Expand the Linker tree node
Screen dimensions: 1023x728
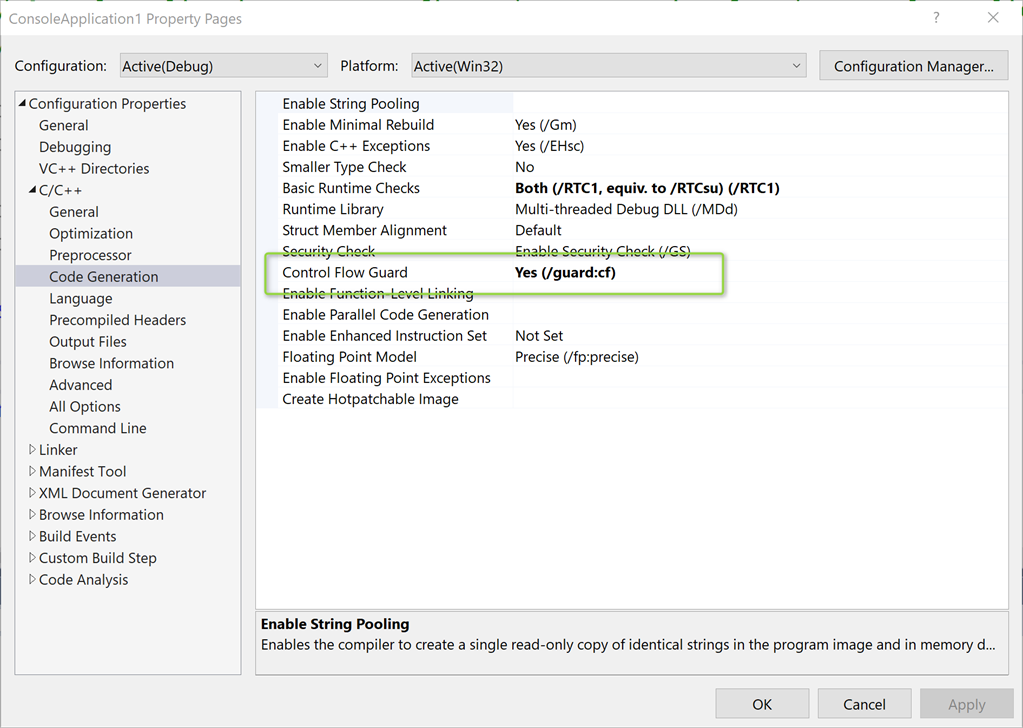(x=30, y=449)
